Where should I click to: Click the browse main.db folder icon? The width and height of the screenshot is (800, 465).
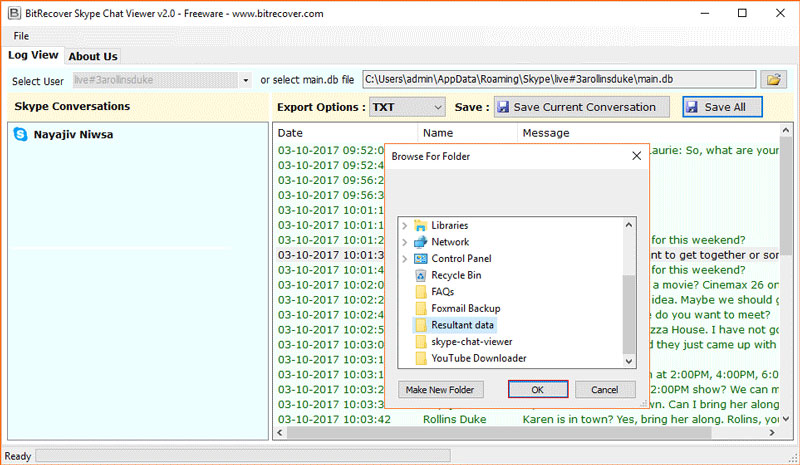pyautogui.click(x=773, y=80)
